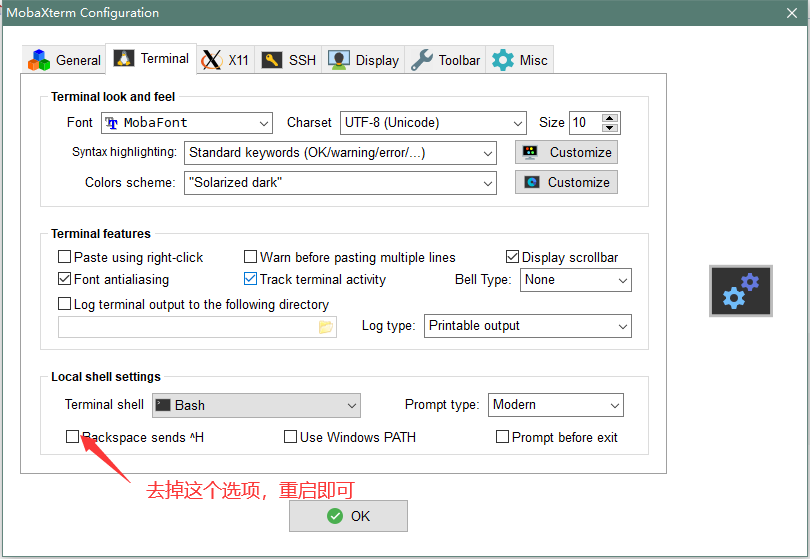810x559 pixels.
Task: Click the penguin Terminal icon
Action: (124, 58)
